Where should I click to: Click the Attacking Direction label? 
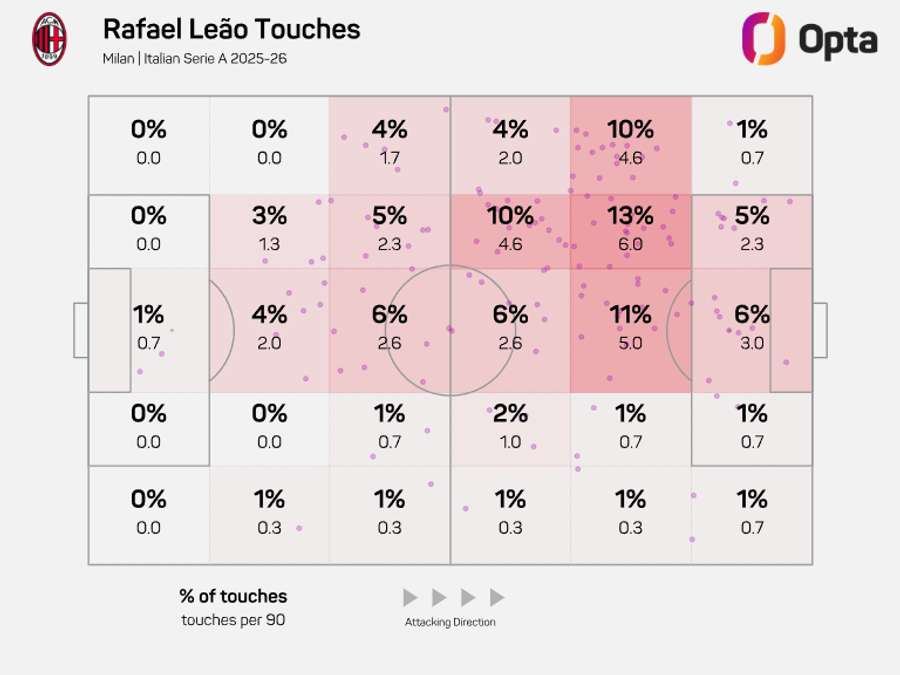[450, 622]
